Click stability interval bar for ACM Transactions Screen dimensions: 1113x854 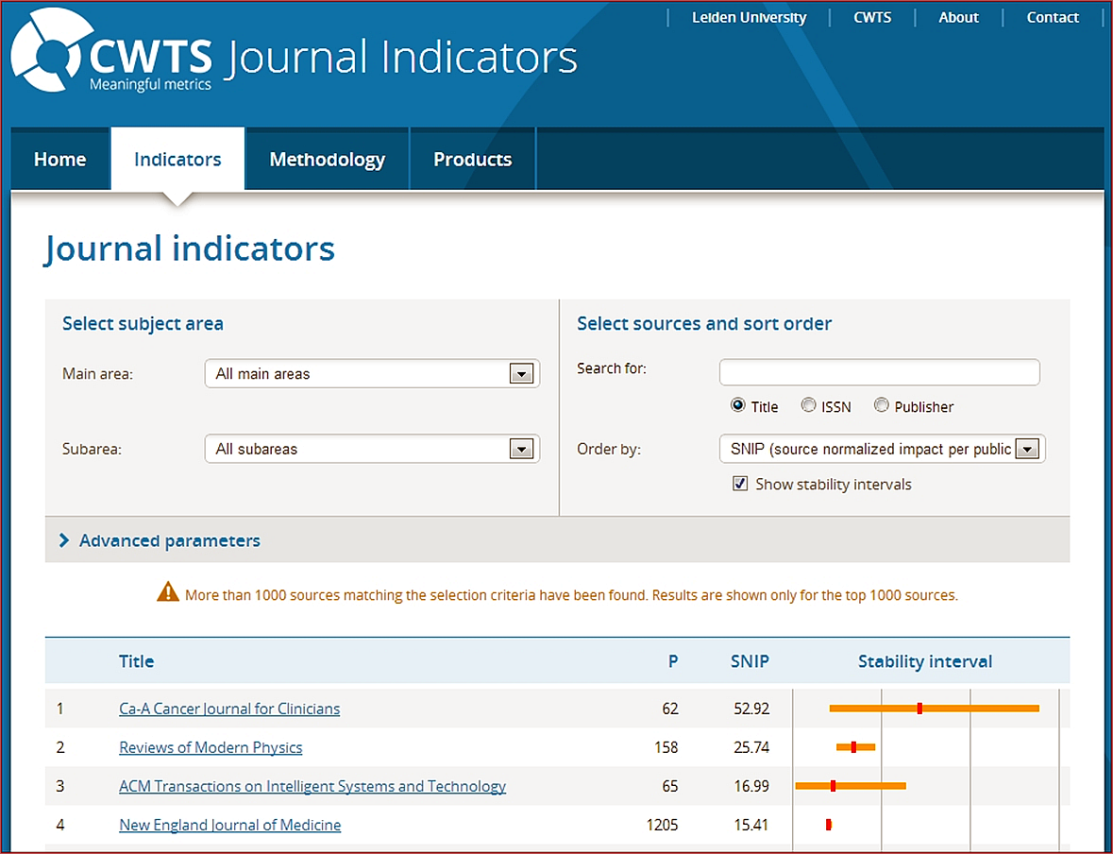tap(850, 786)
